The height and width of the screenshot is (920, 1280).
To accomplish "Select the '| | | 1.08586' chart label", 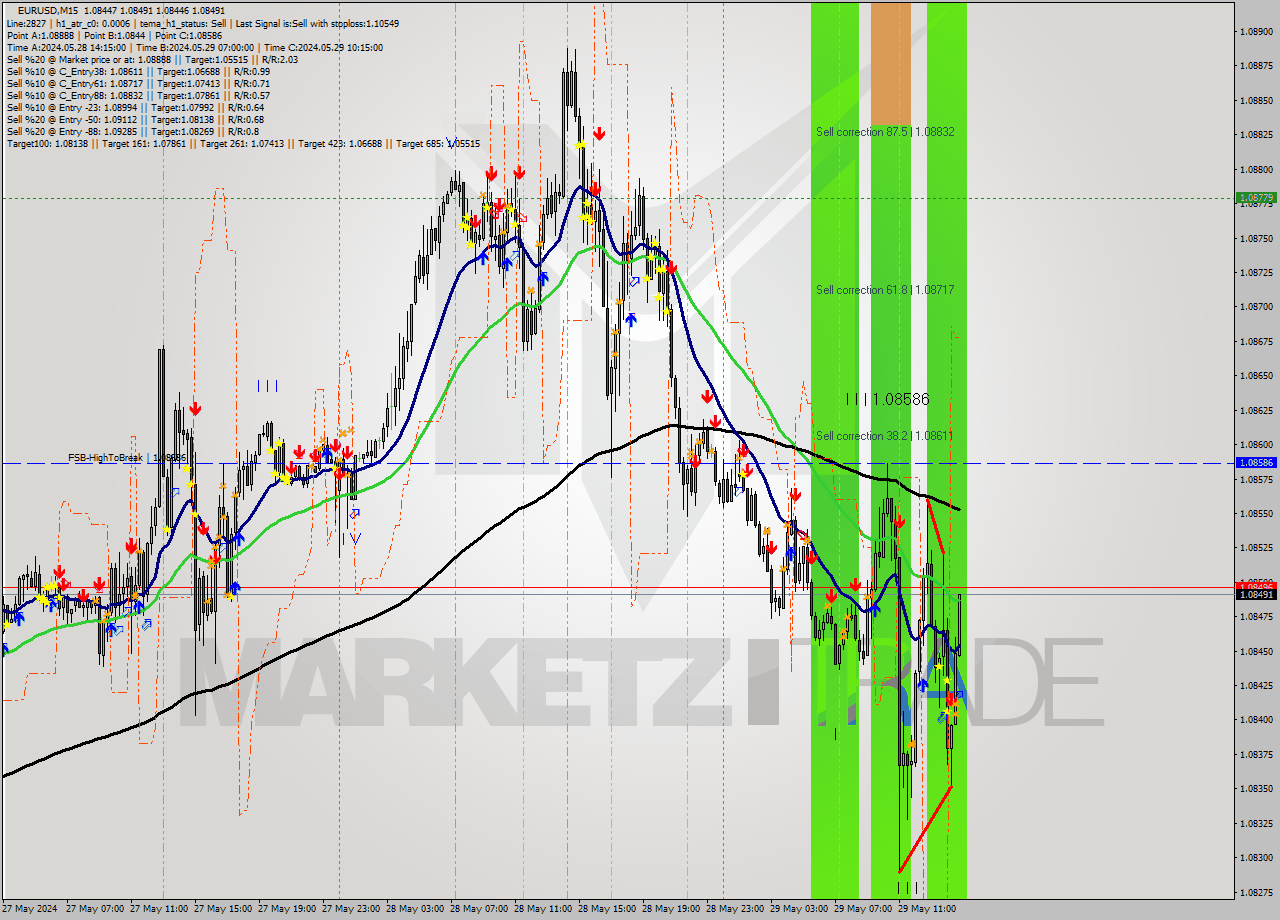I will [888, 399].
